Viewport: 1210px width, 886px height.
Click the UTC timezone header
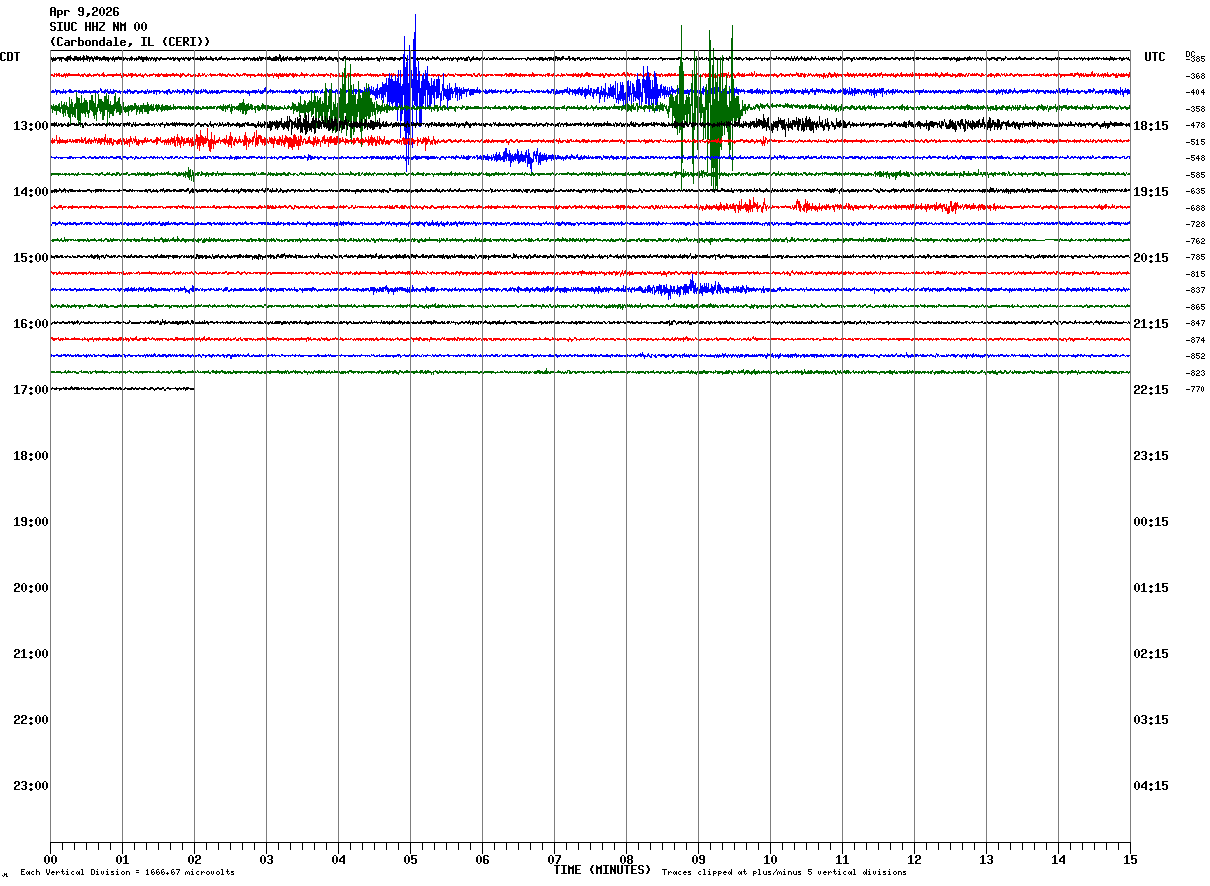pyautogui.click(x=1155, y=57)
